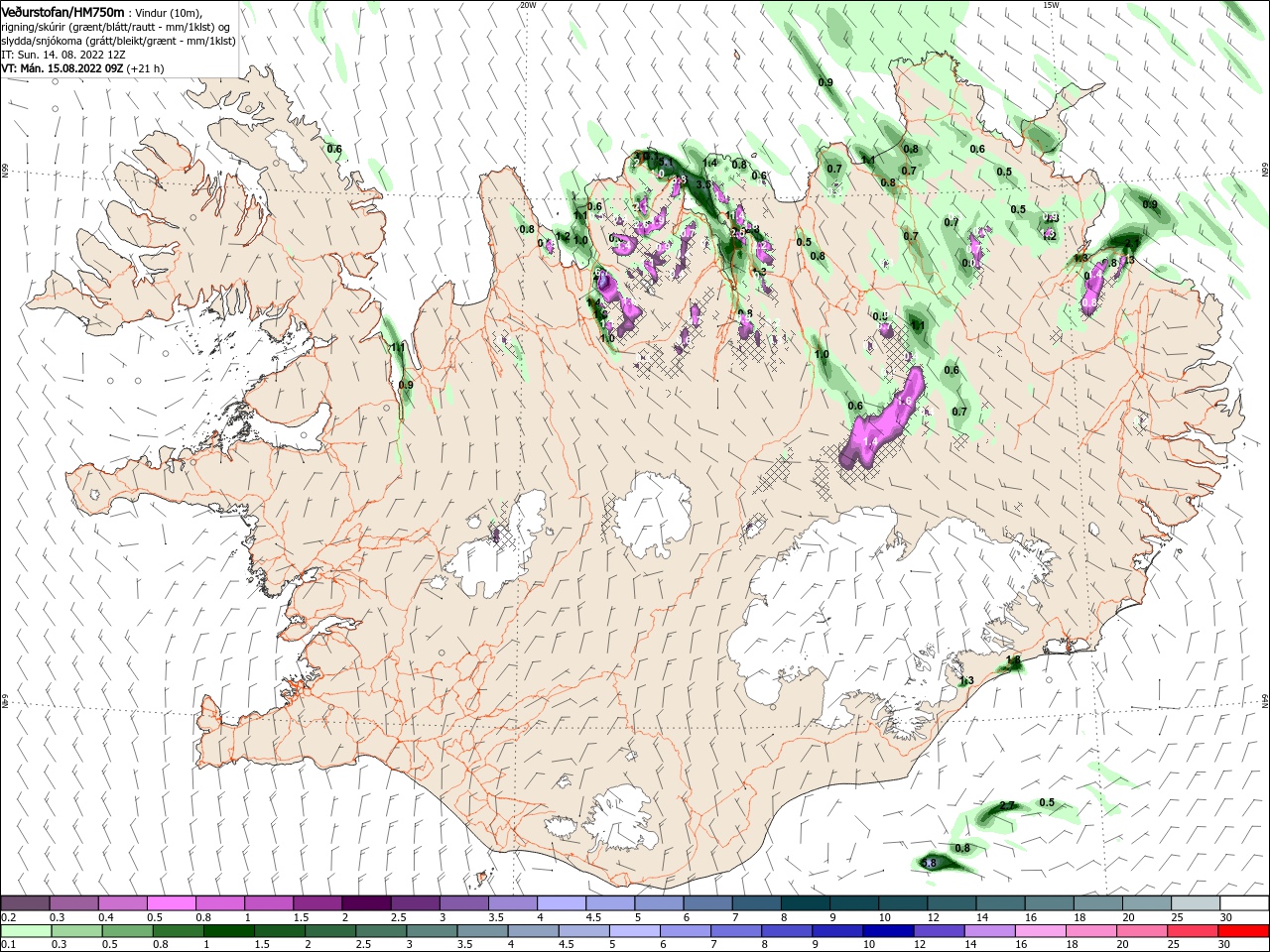Pick the orchid 0.4 swatch in the snow legend
Screen dimensions: 1270x952
tap(122, 903)
